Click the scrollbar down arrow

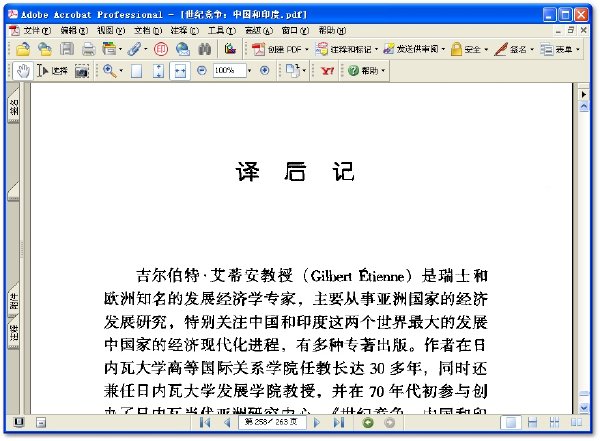[584, 408]
